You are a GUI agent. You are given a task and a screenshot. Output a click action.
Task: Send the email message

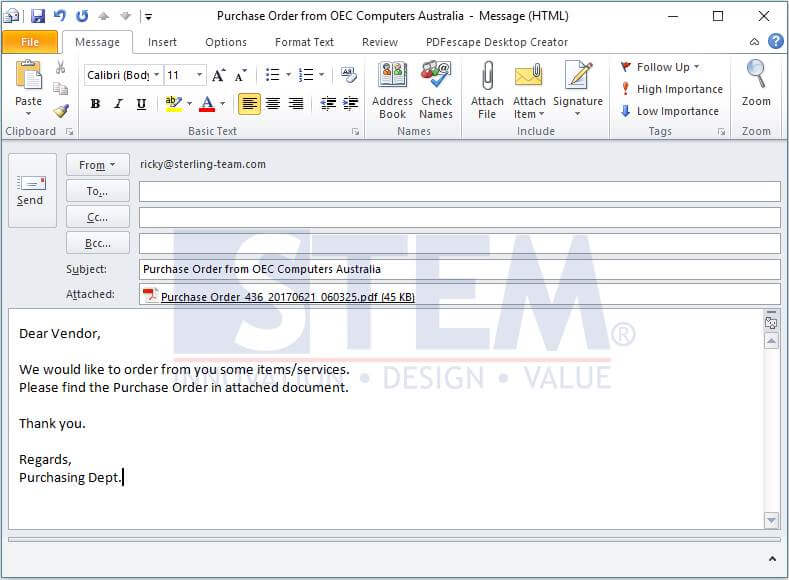(32, 191)
